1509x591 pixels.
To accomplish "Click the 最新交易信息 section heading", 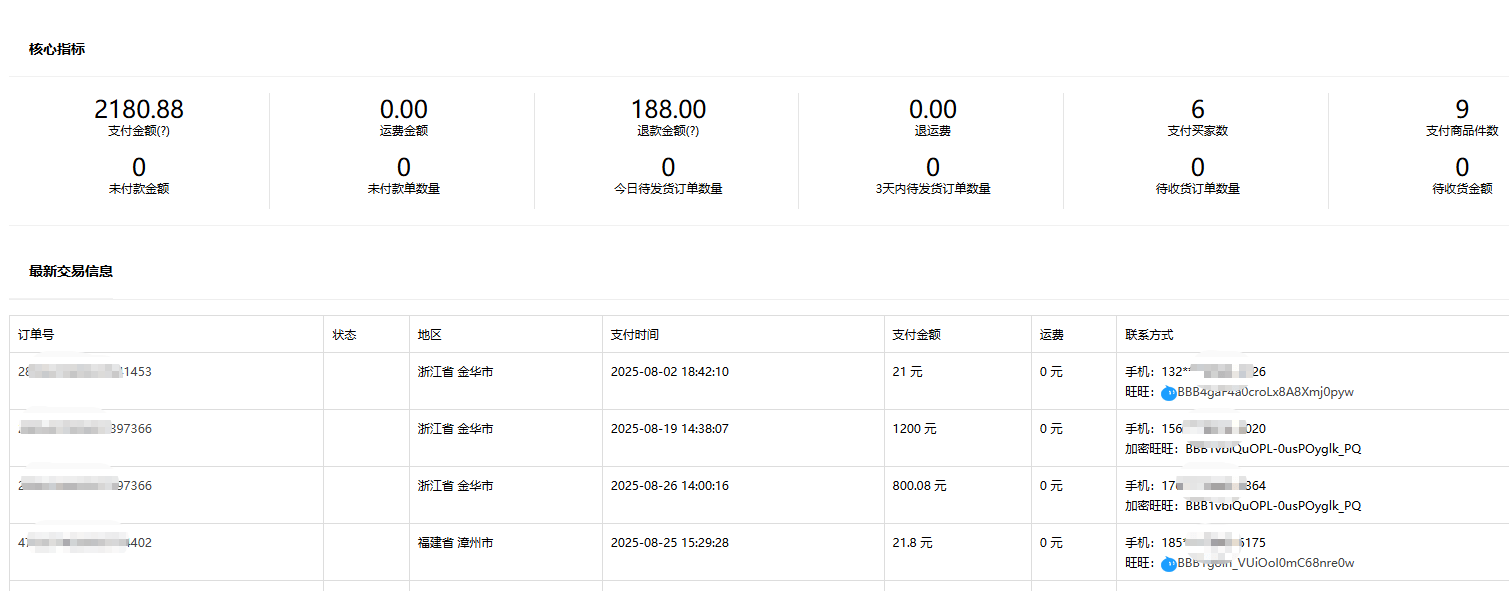I will 71,271.
